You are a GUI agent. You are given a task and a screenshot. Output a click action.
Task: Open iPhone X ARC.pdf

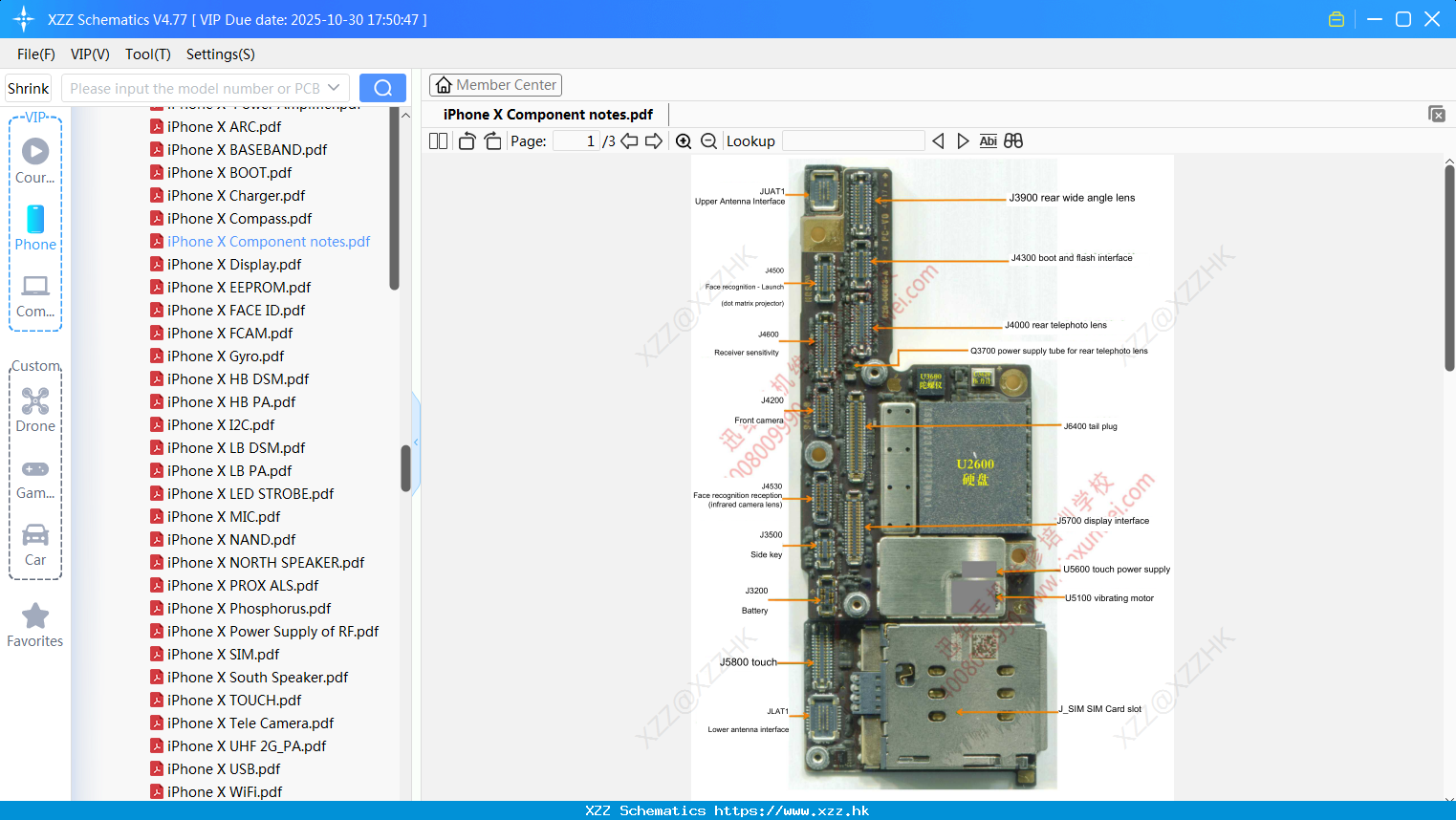click(x=216, y=126)
